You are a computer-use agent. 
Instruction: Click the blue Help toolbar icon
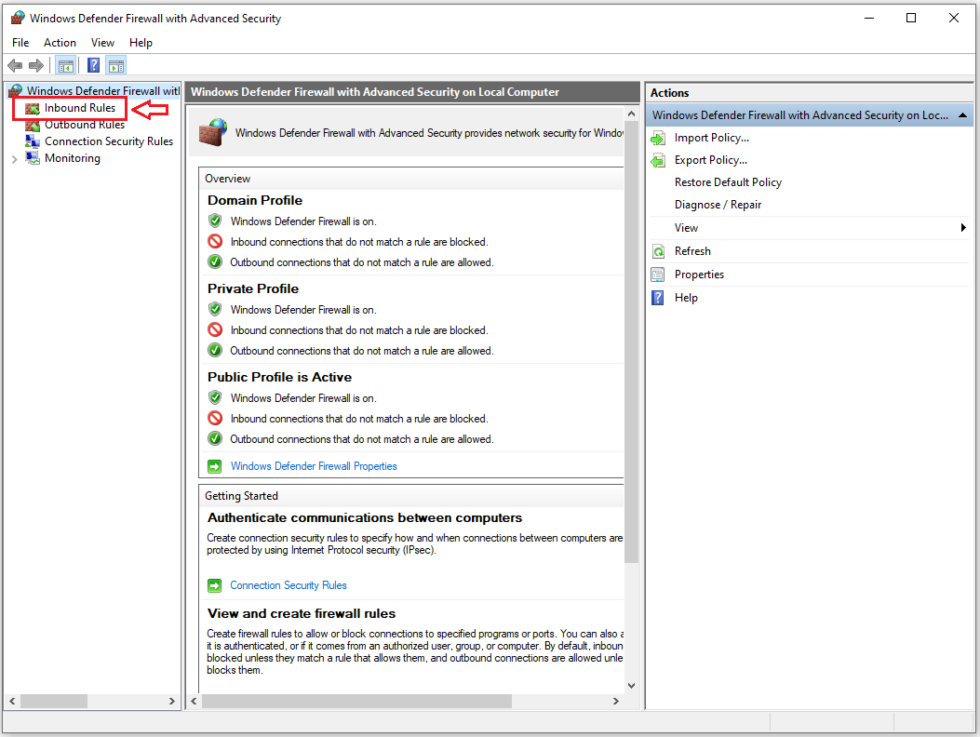click(x=93, y=66)
